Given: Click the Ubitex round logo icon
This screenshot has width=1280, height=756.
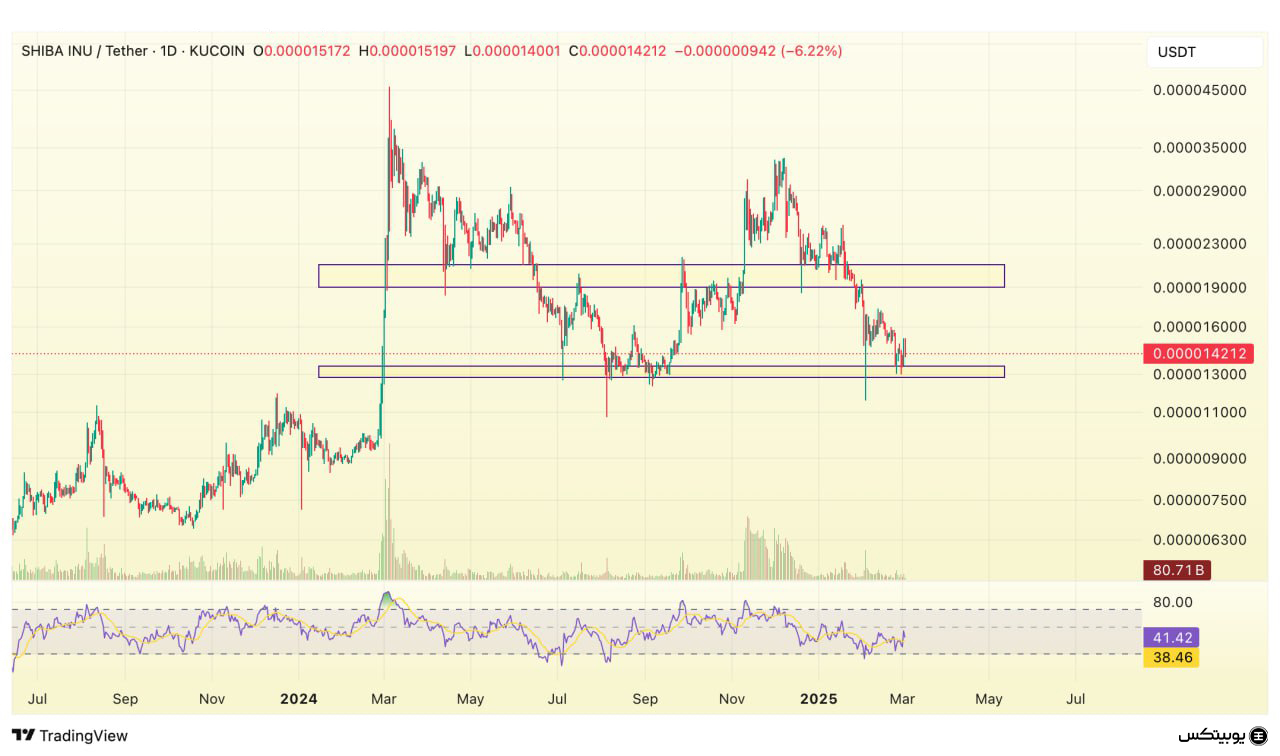Looking at the screenshot, I should point(1259,736).
